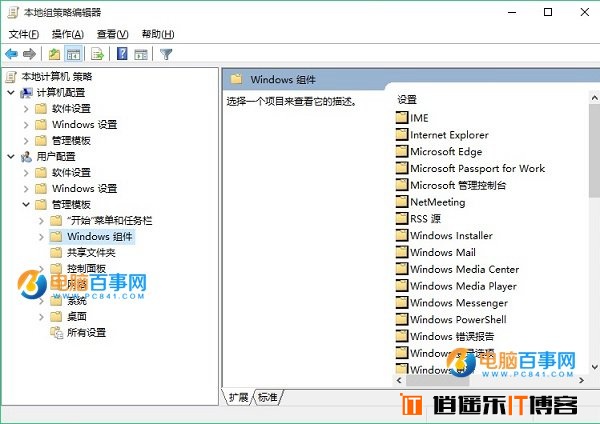Expand 管理模板 under 计算机配置

(x=26, y=141)
